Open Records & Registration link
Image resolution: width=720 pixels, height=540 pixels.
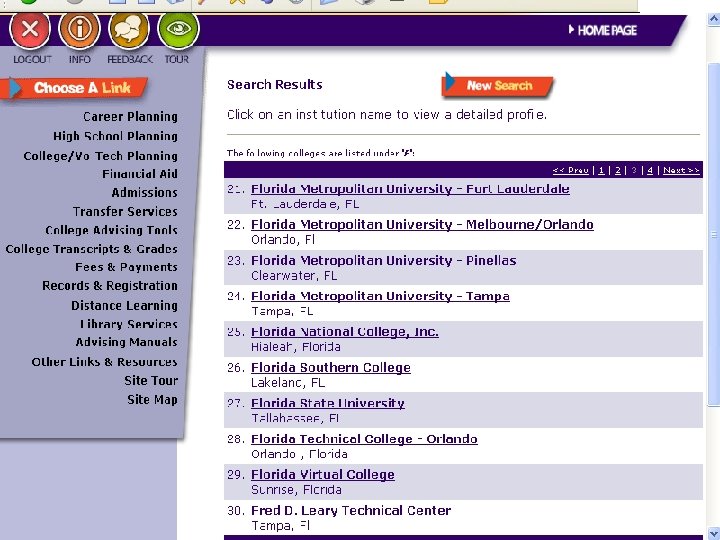(110, 286)
